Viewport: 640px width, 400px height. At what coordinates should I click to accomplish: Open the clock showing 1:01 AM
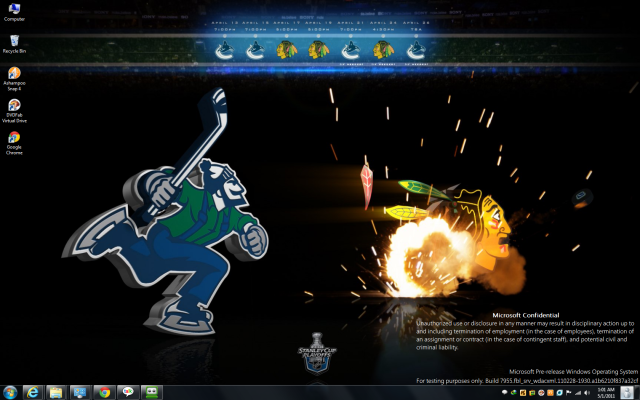click(x=606, y=393)
